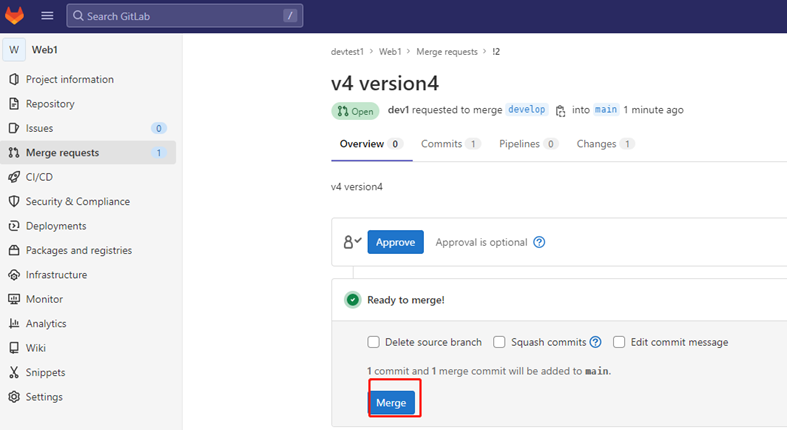The image size is (787, 430).
Task: Follow the devtest1 breadcrumb link
Action: (x=347, y=52)
